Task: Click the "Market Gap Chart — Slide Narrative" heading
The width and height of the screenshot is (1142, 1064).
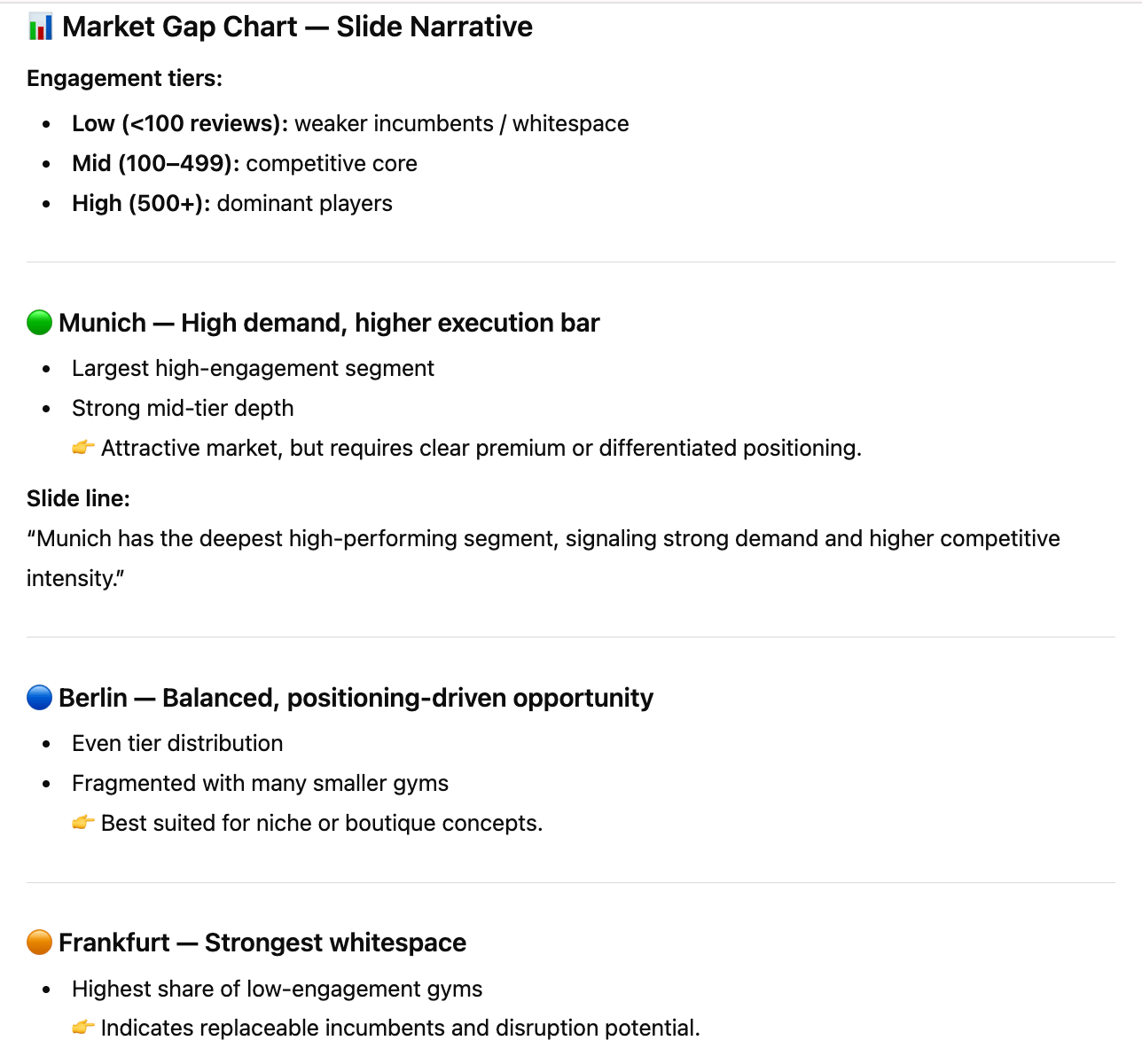Action: 297,27
